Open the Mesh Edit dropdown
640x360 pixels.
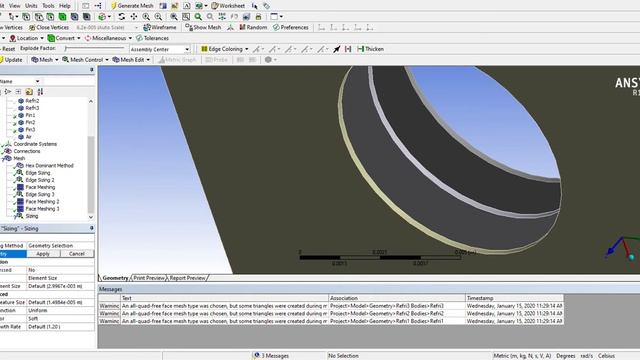click(131, 60)
